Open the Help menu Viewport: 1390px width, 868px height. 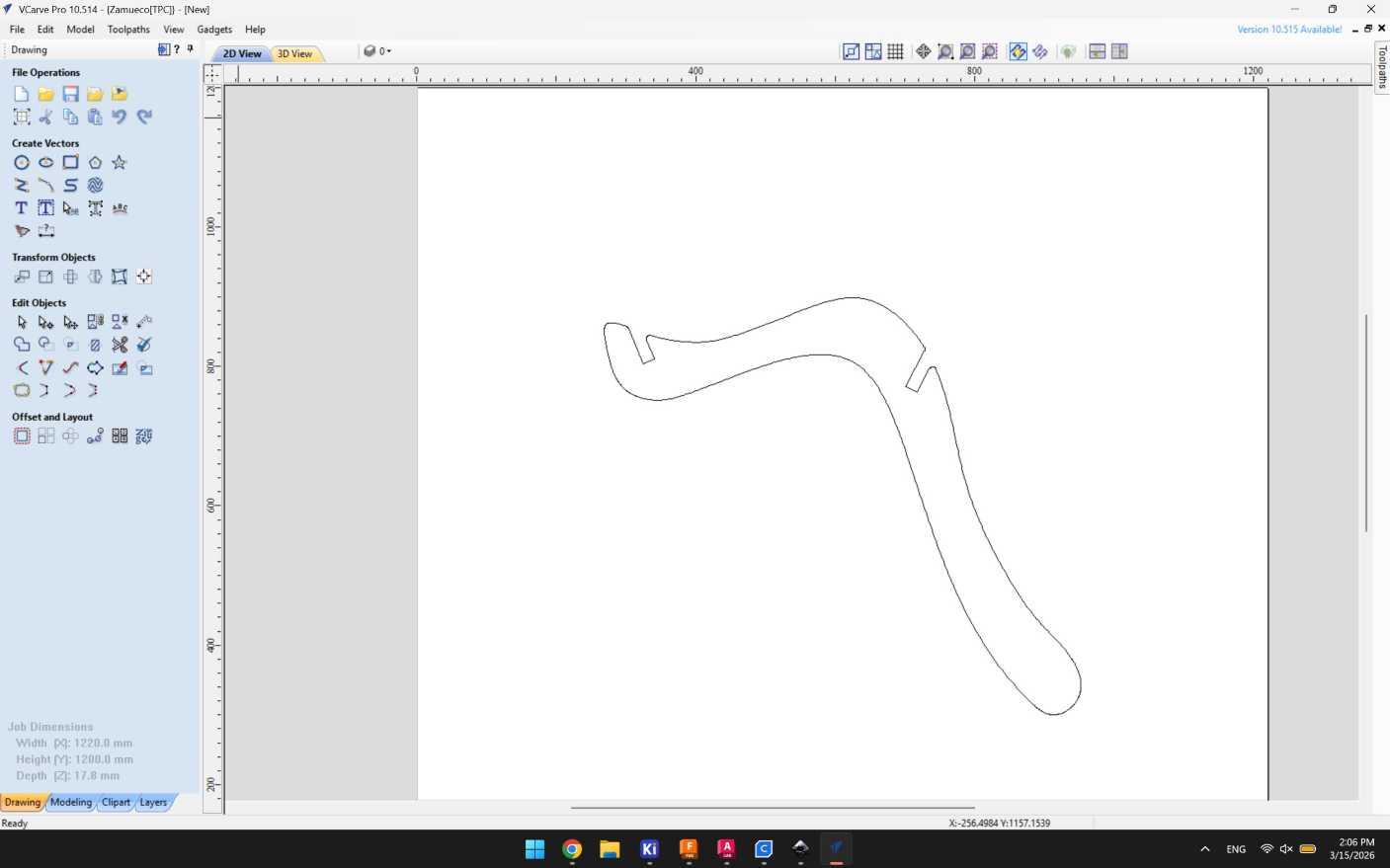[255, 30]
